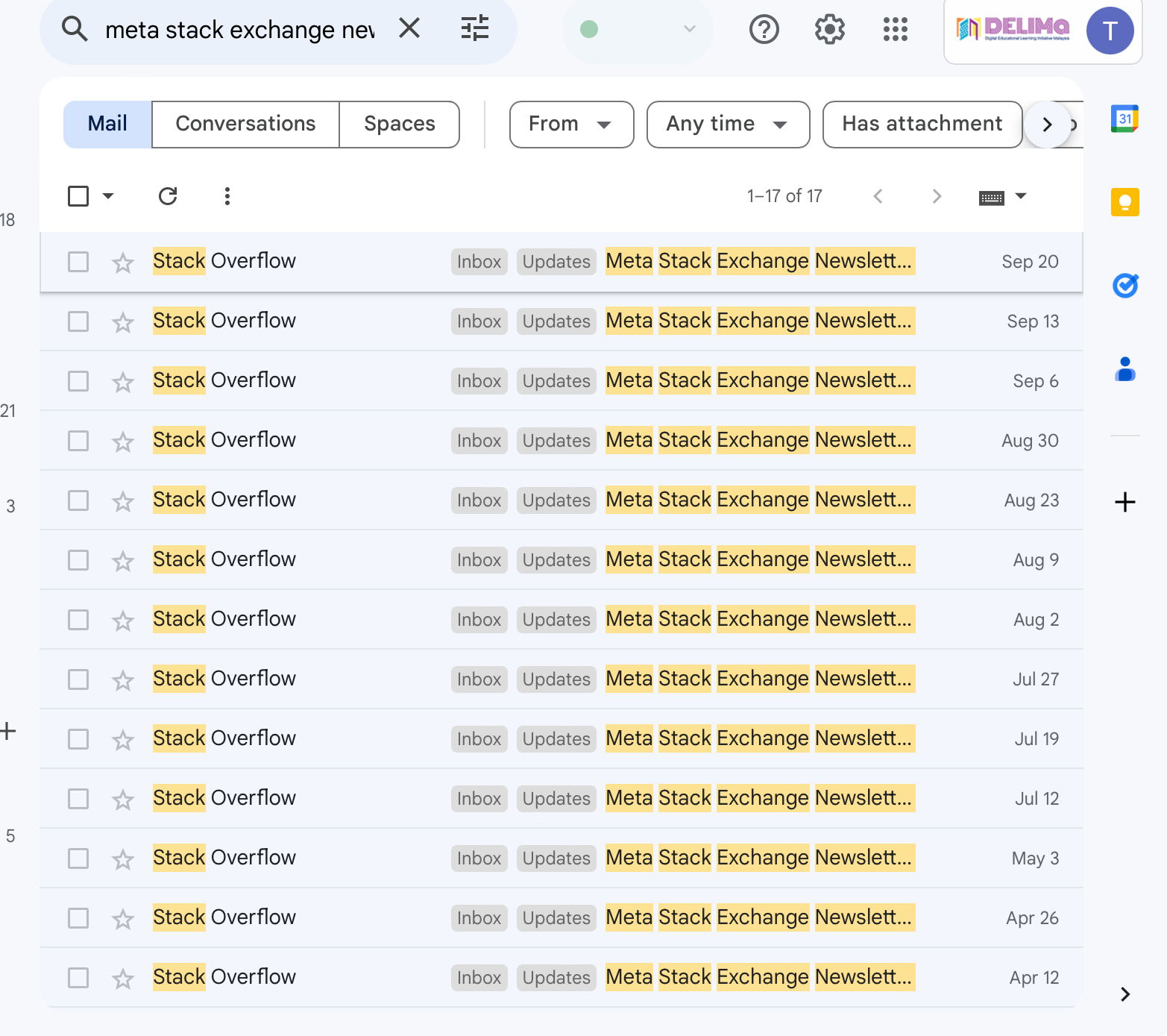Screen dimensions: 1167x1036
Task: Open the Aug 23 Meta Stack Exchange Newsletter
Action: pos(760,500)
